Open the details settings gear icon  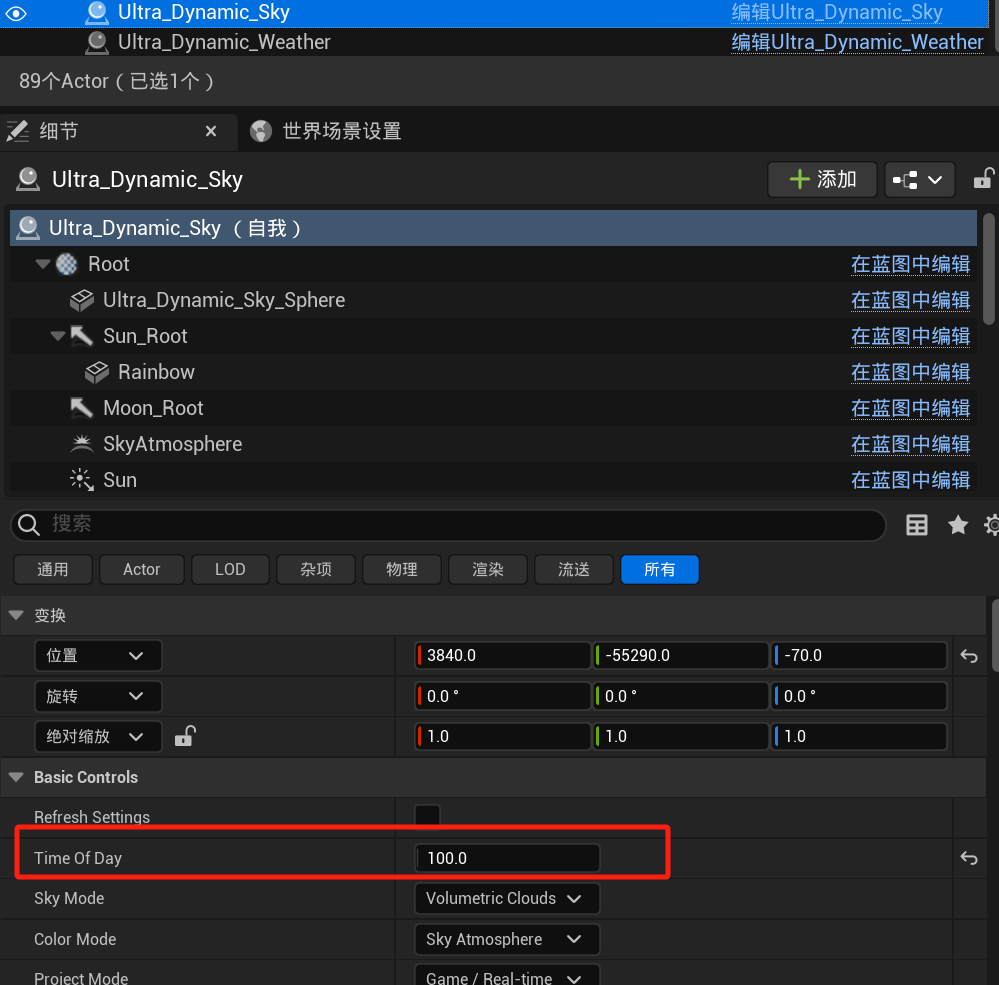(991, 525)
